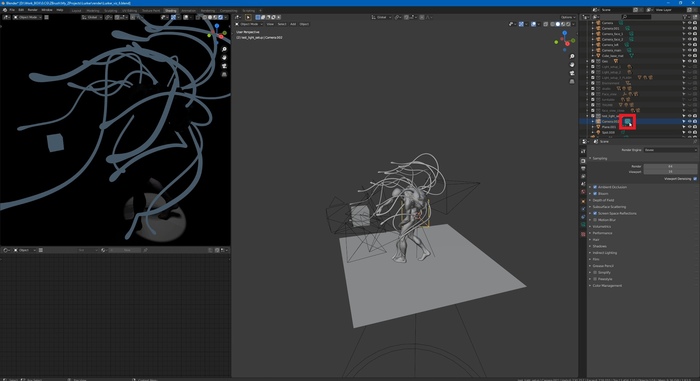Toggle camera view icon in the main viewport
The width and height of the screenshot is (700, 381).
point(572,73)
